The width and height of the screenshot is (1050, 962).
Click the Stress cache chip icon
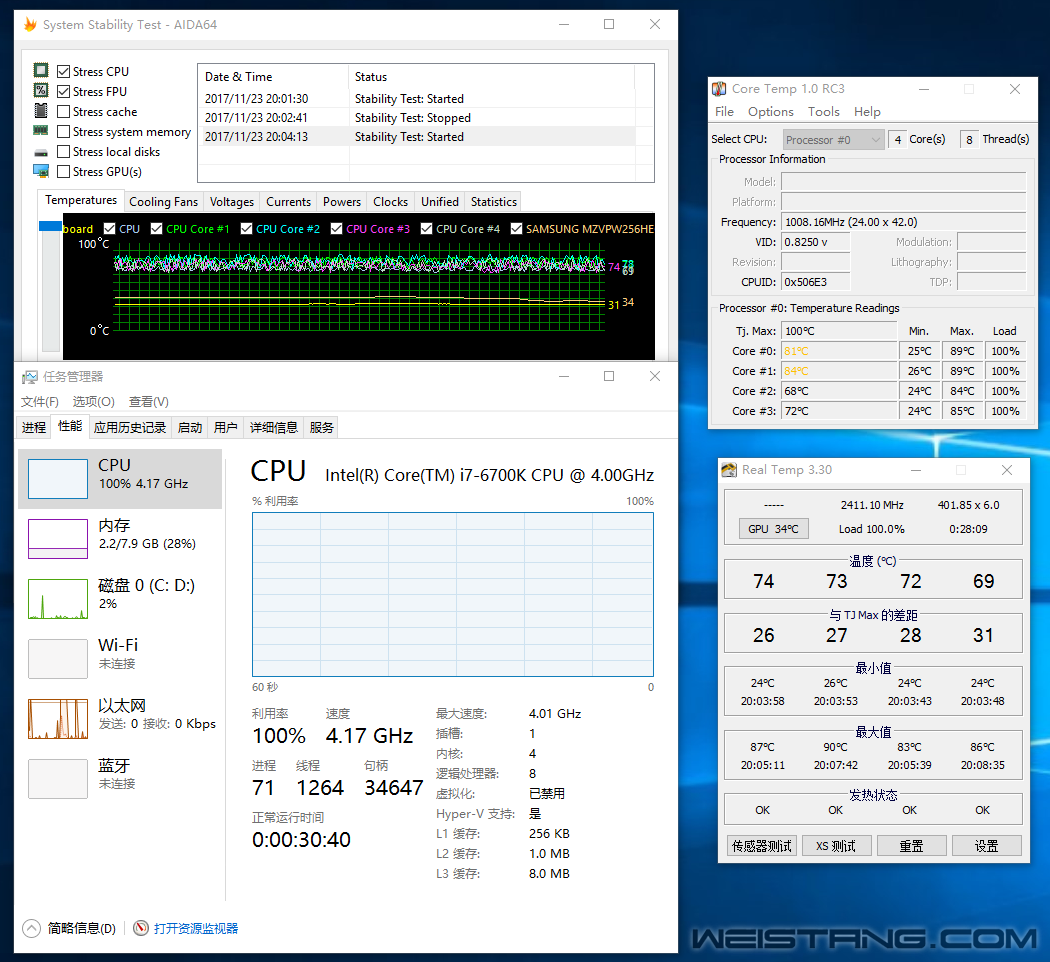tap(41, 110)
